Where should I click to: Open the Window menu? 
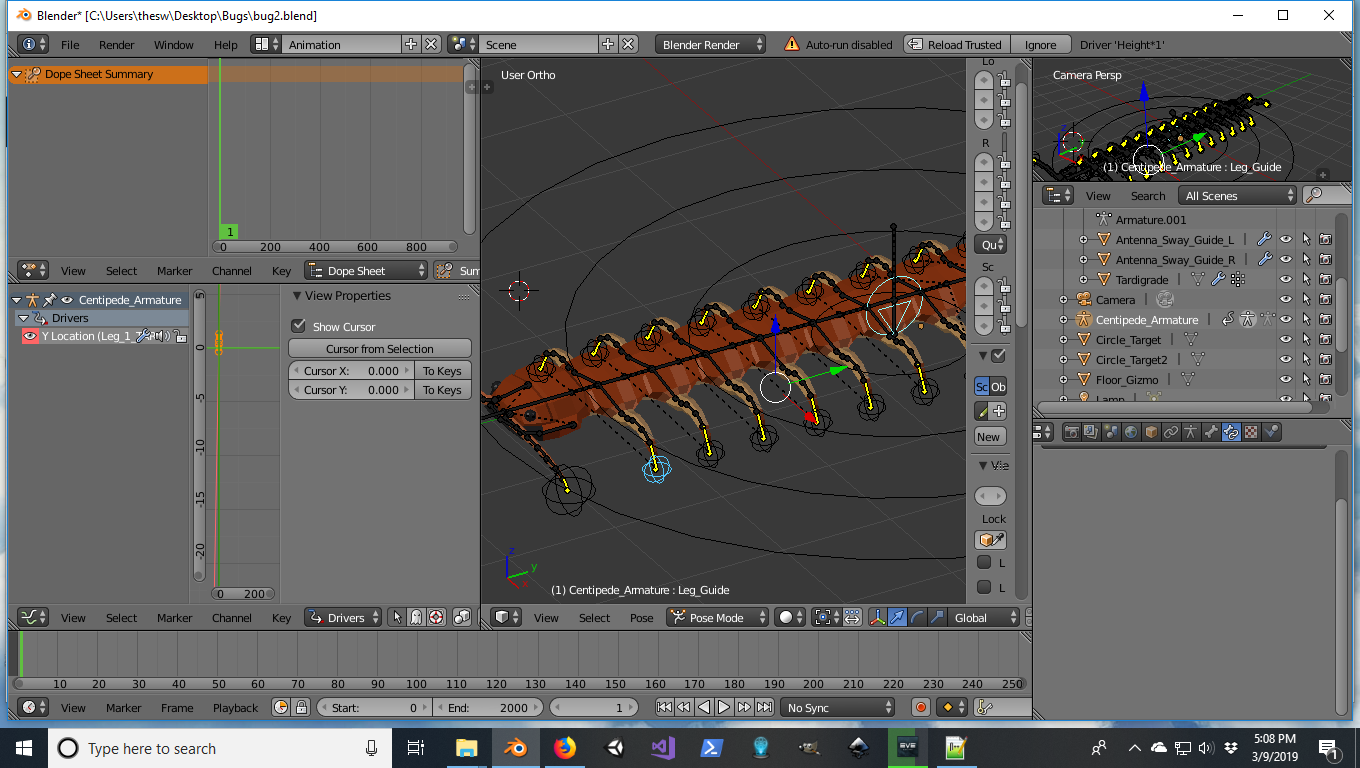(173, 44)
